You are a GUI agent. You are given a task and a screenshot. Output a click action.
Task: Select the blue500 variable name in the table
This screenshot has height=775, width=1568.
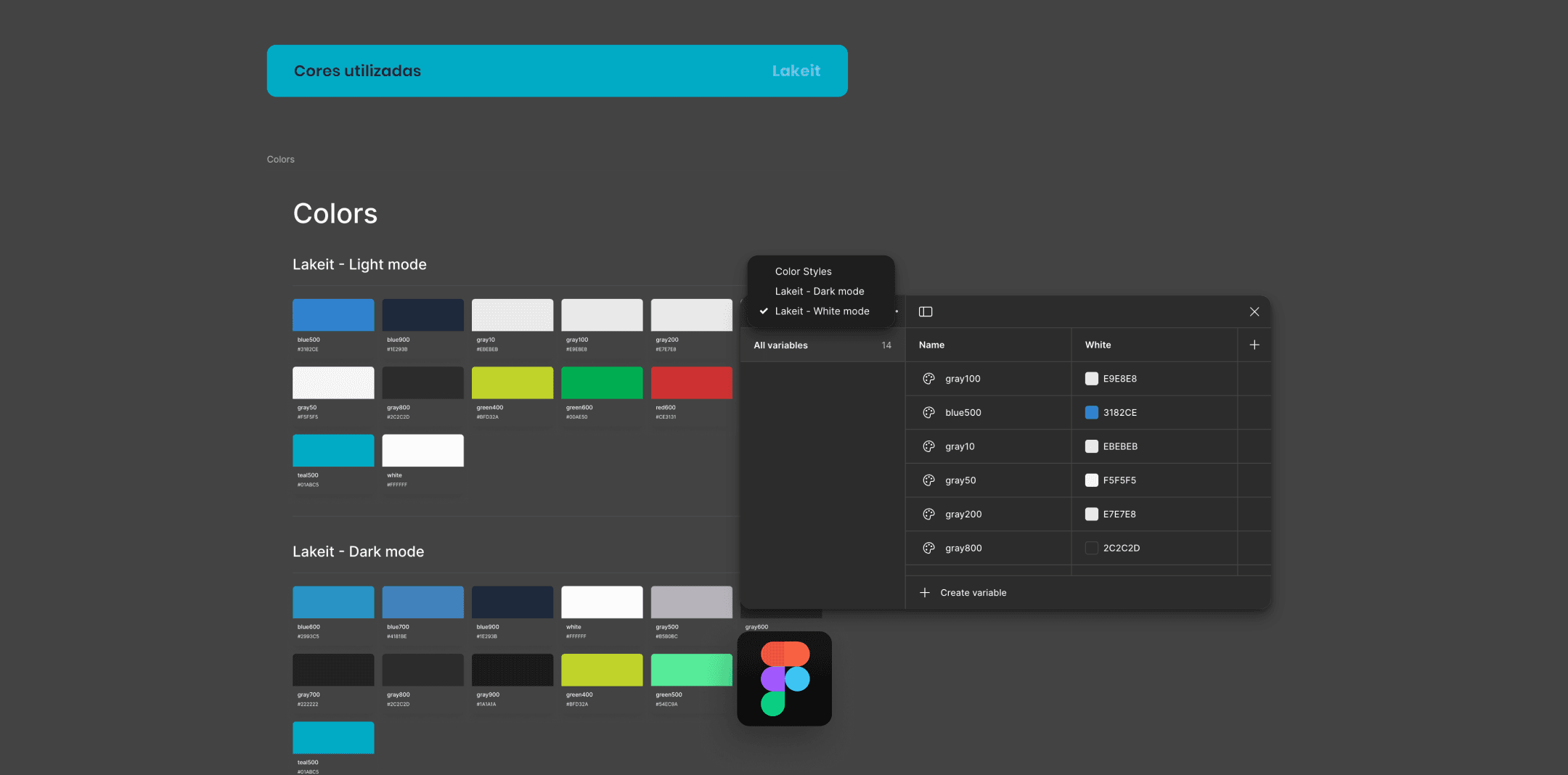click(963, 413)
